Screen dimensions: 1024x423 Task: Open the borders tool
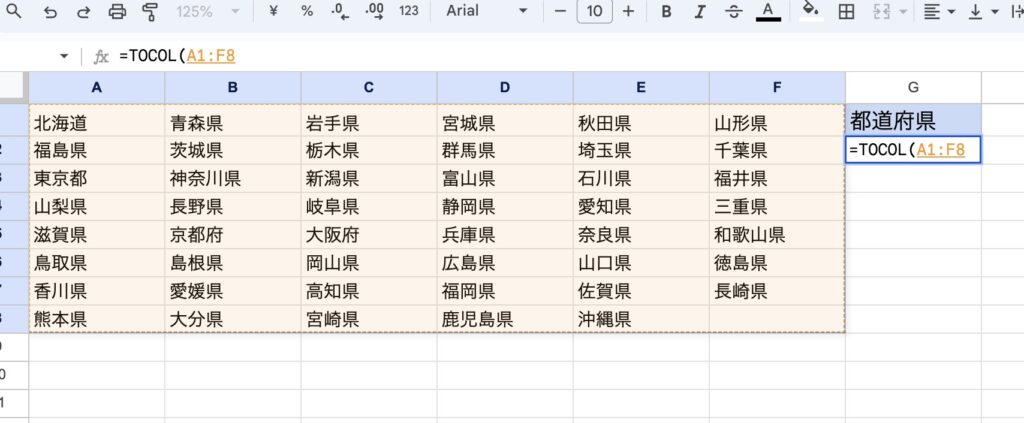[x=846, y=11]
